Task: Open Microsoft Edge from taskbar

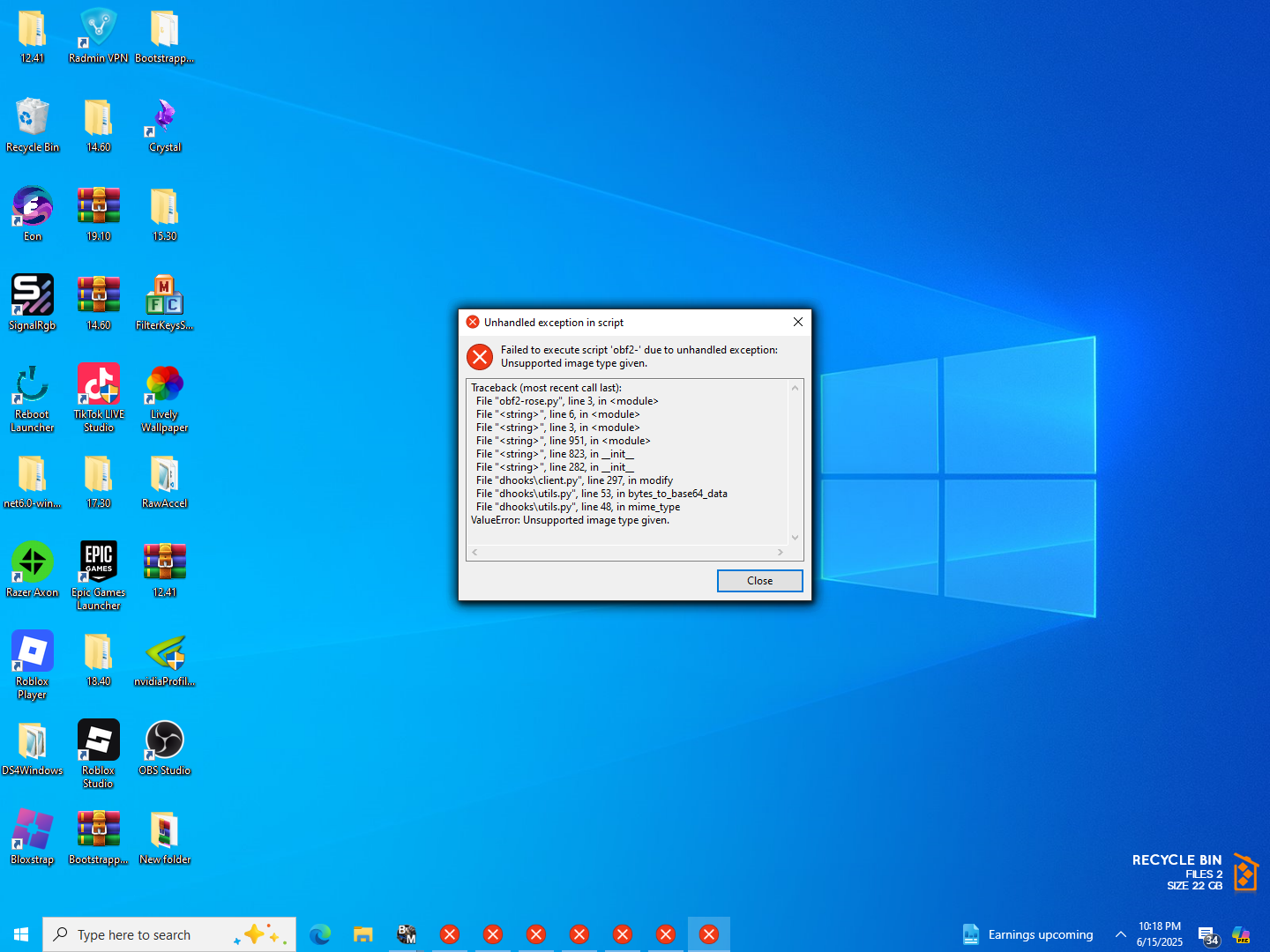Action: tap(320, 934)
